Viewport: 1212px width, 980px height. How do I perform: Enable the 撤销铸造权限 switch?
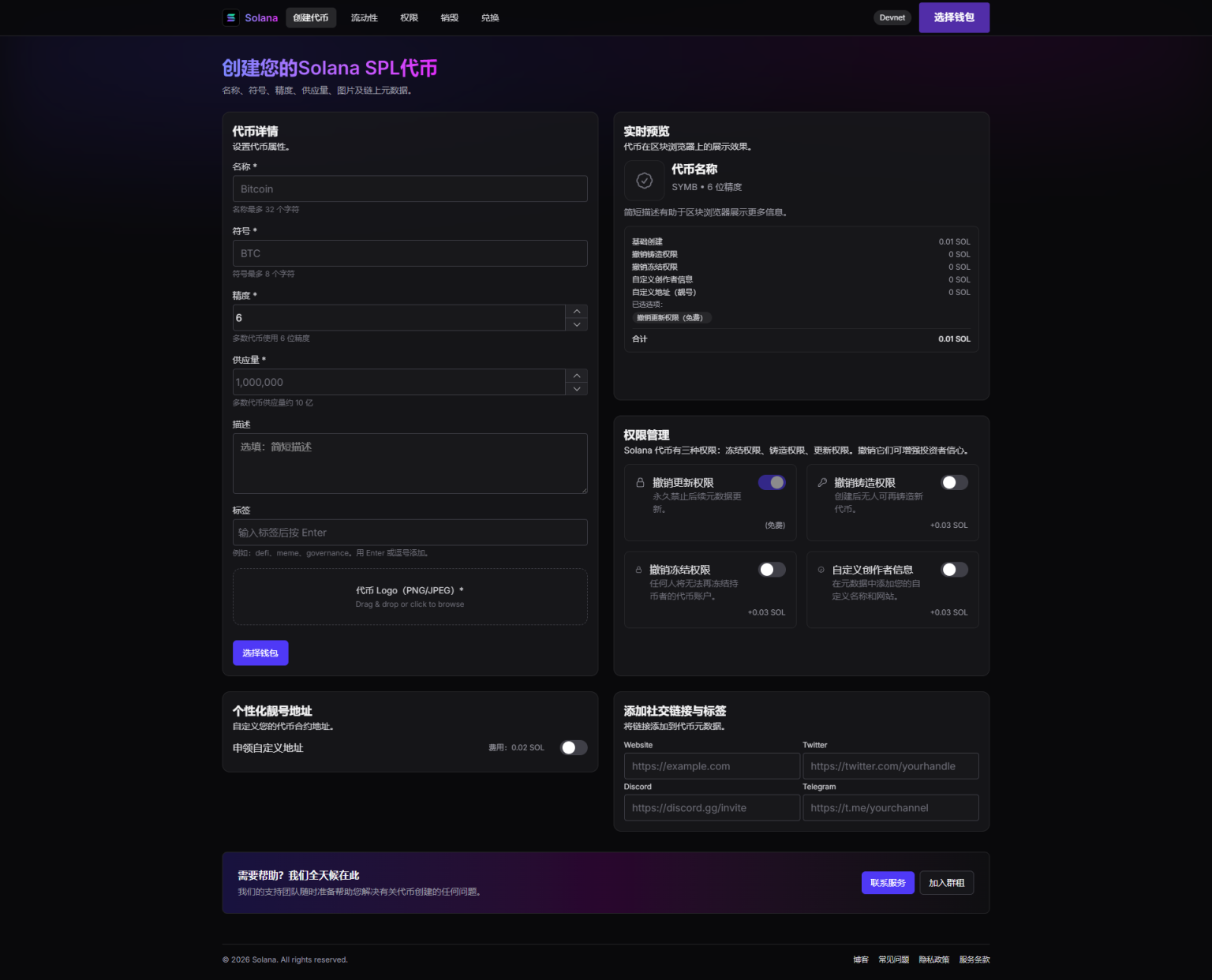click(x=955, y=482)
